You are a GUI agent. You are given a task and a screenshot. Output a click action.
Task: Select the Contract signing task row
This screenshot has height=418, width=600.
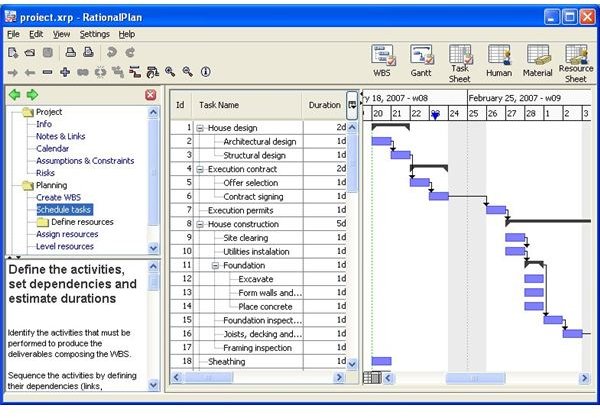coord(258,197)
